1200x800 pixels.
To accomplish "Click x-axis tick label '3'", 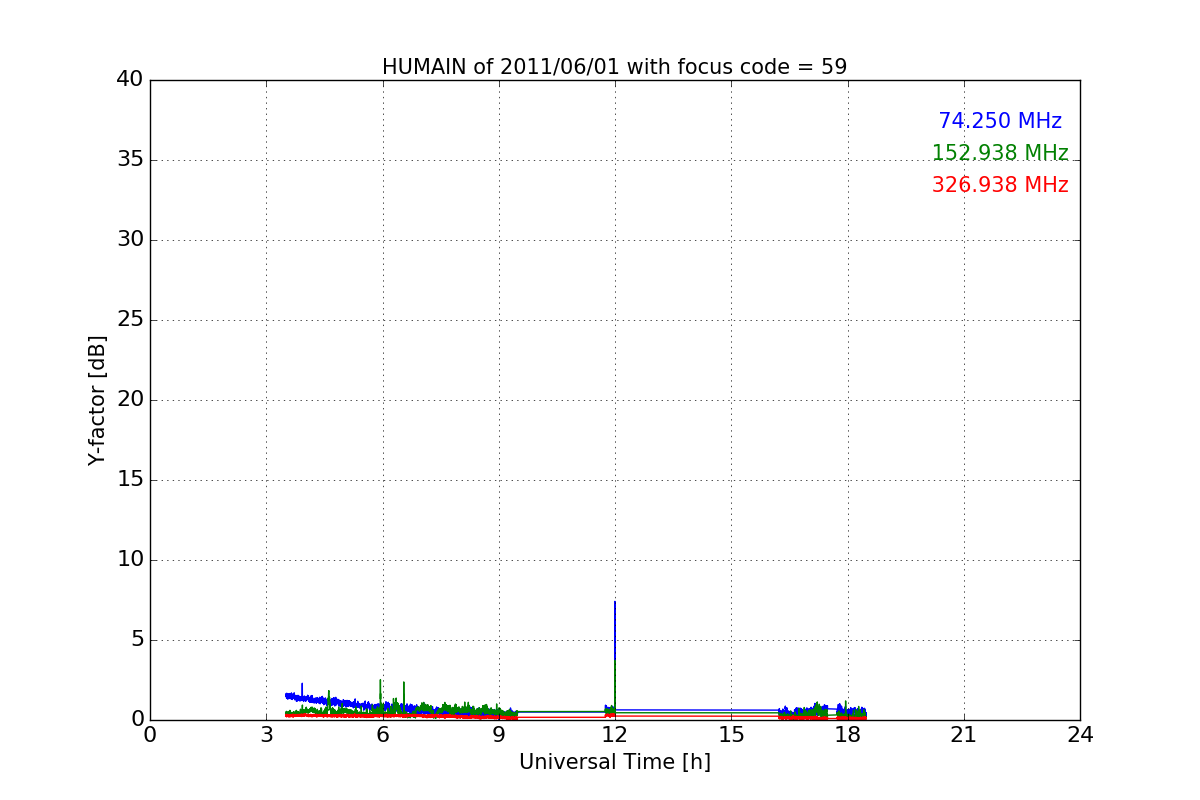I will [266, 735].
